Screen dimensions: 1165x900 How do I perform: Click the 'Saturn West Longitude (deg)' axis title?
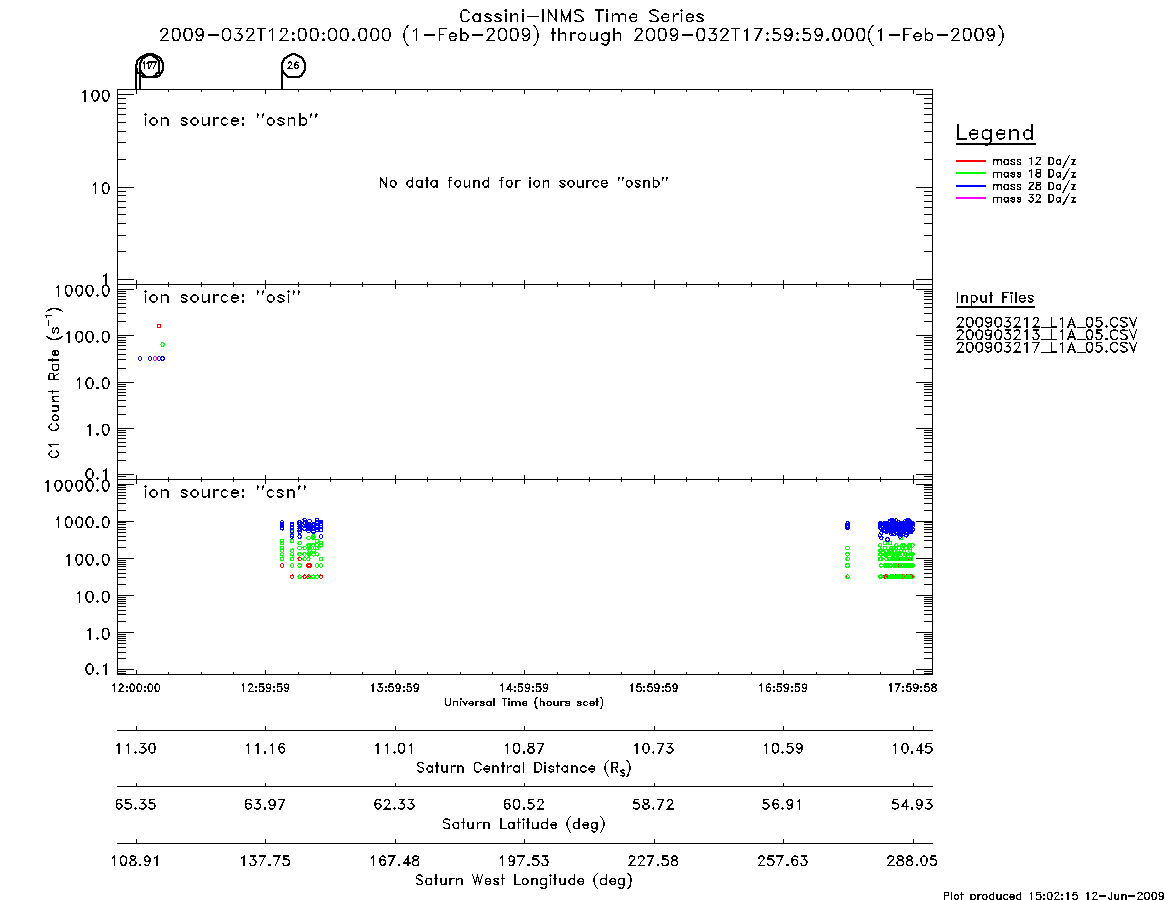click(524, 881)
